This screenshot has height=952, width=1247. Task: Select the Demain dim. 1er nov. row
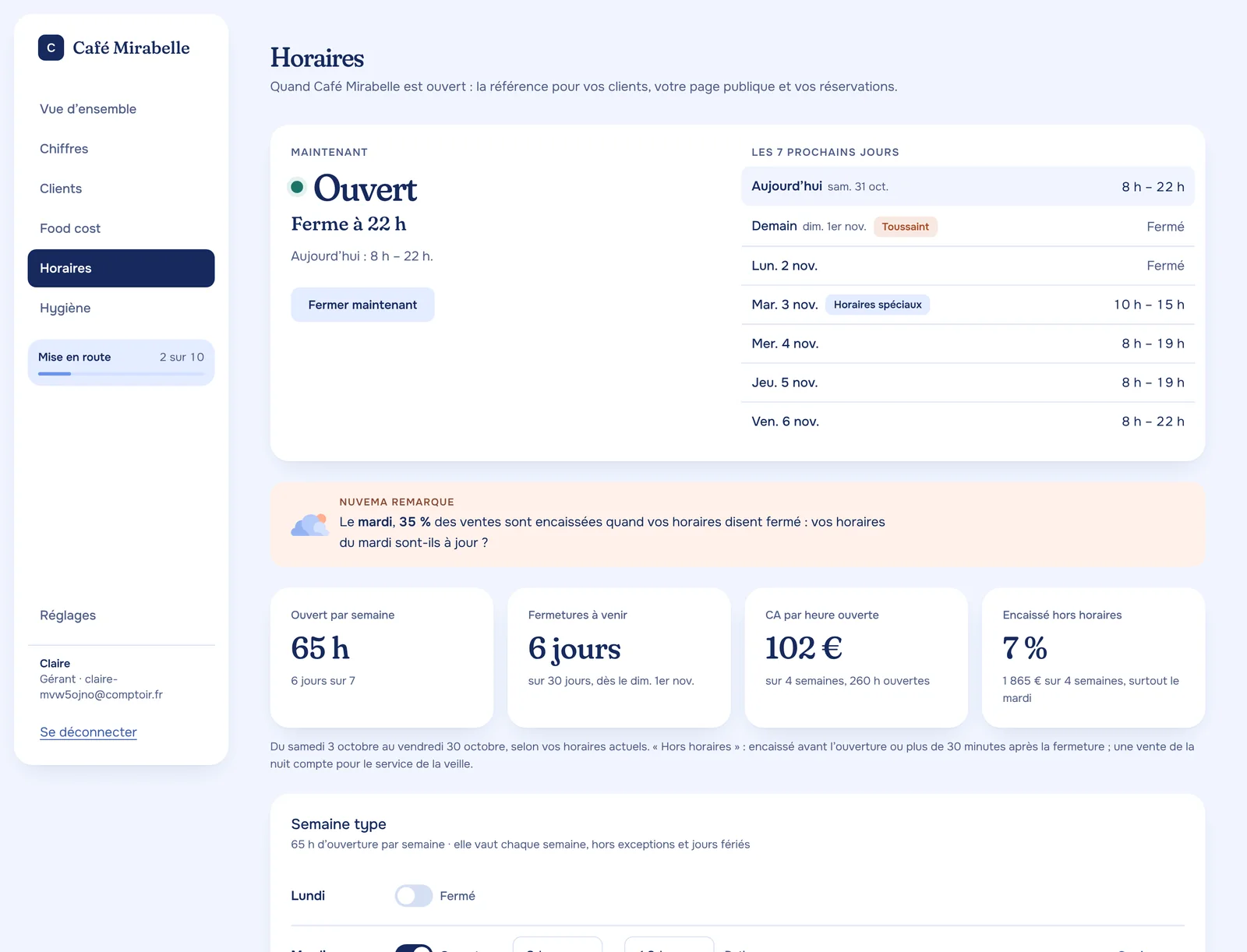point(967,227)
